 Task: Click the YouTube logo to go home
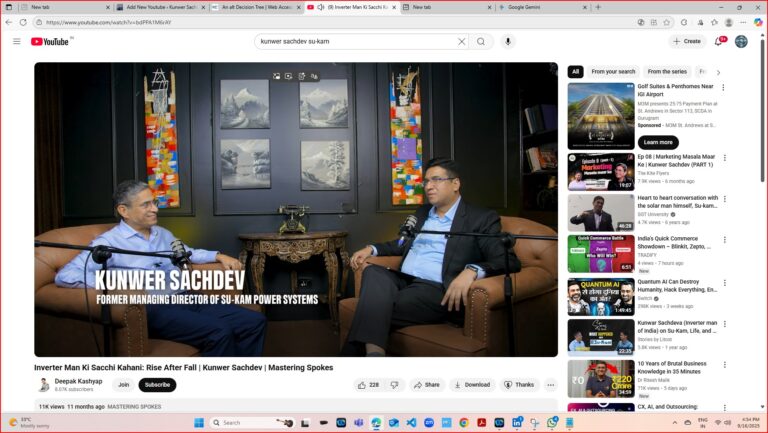click(x=49, y=42)
